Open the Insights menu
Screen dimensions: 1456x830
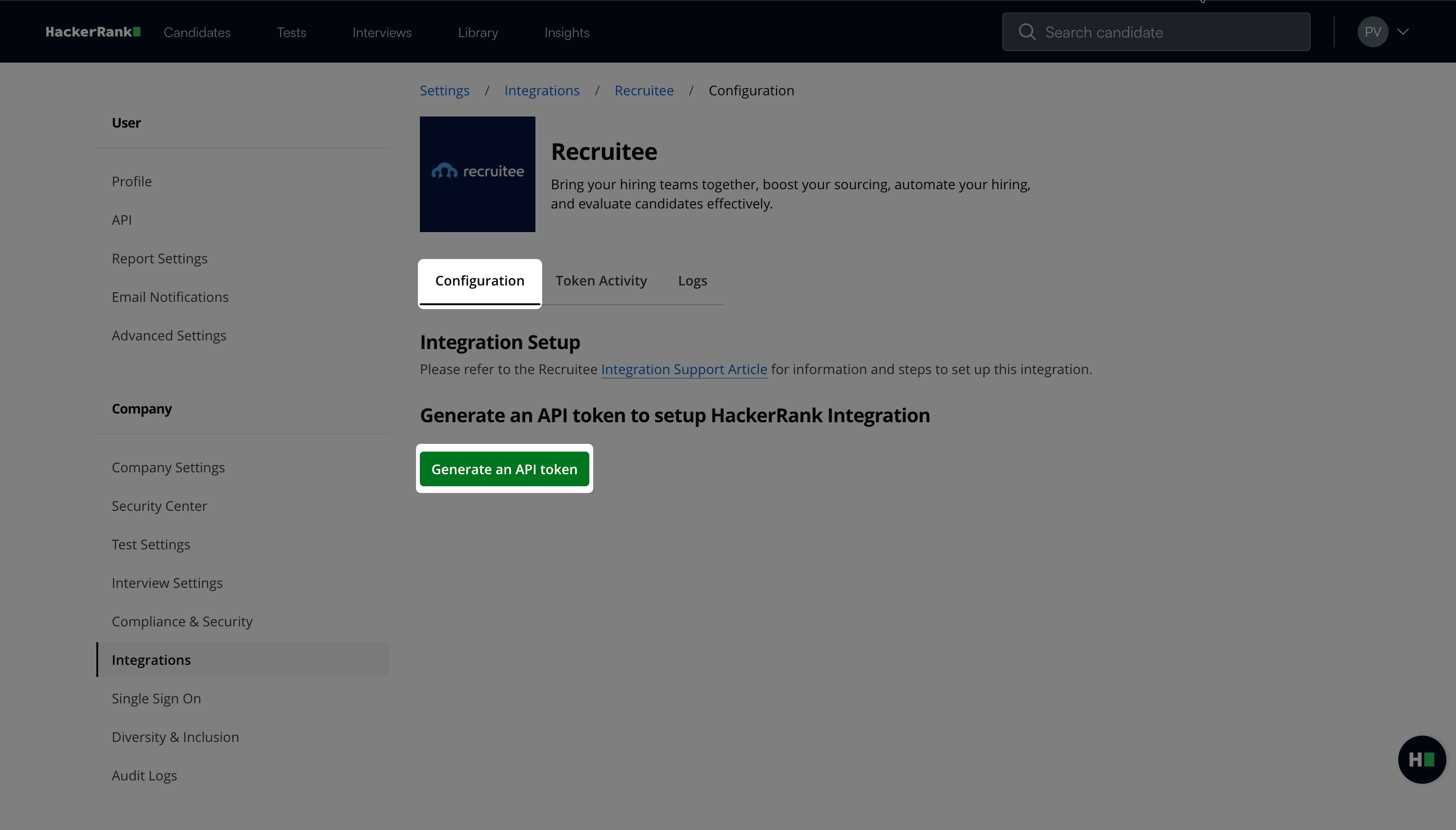(x=566, y=32)
